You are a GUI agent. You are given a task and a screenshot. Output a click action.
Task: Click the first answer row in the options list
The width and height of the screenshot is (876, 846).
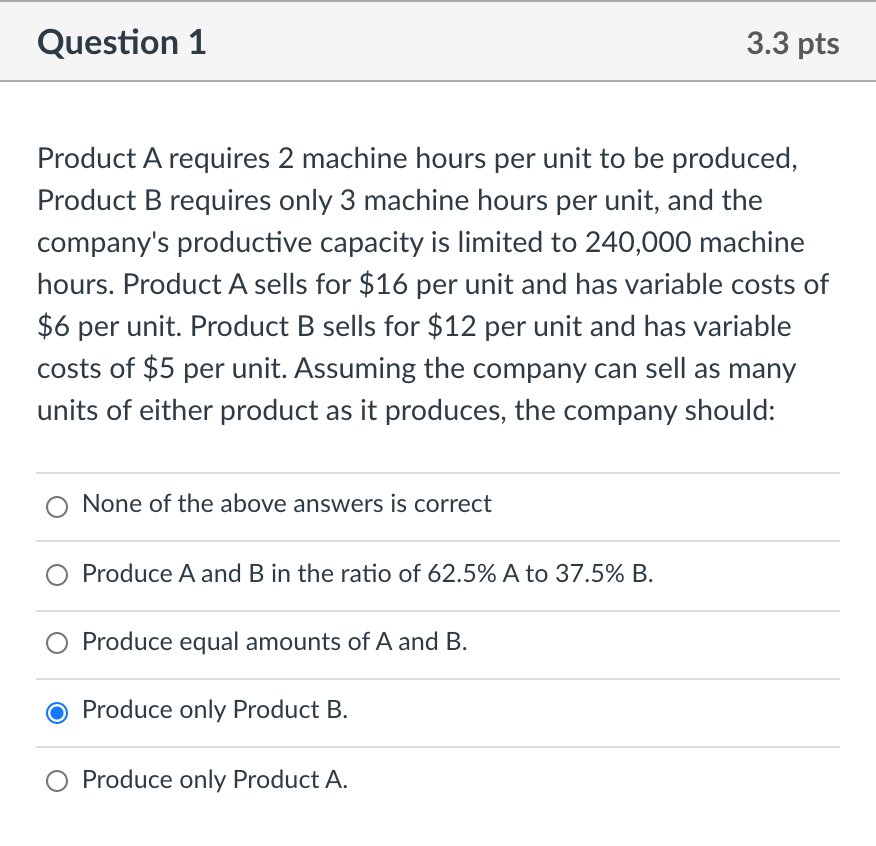438,506
